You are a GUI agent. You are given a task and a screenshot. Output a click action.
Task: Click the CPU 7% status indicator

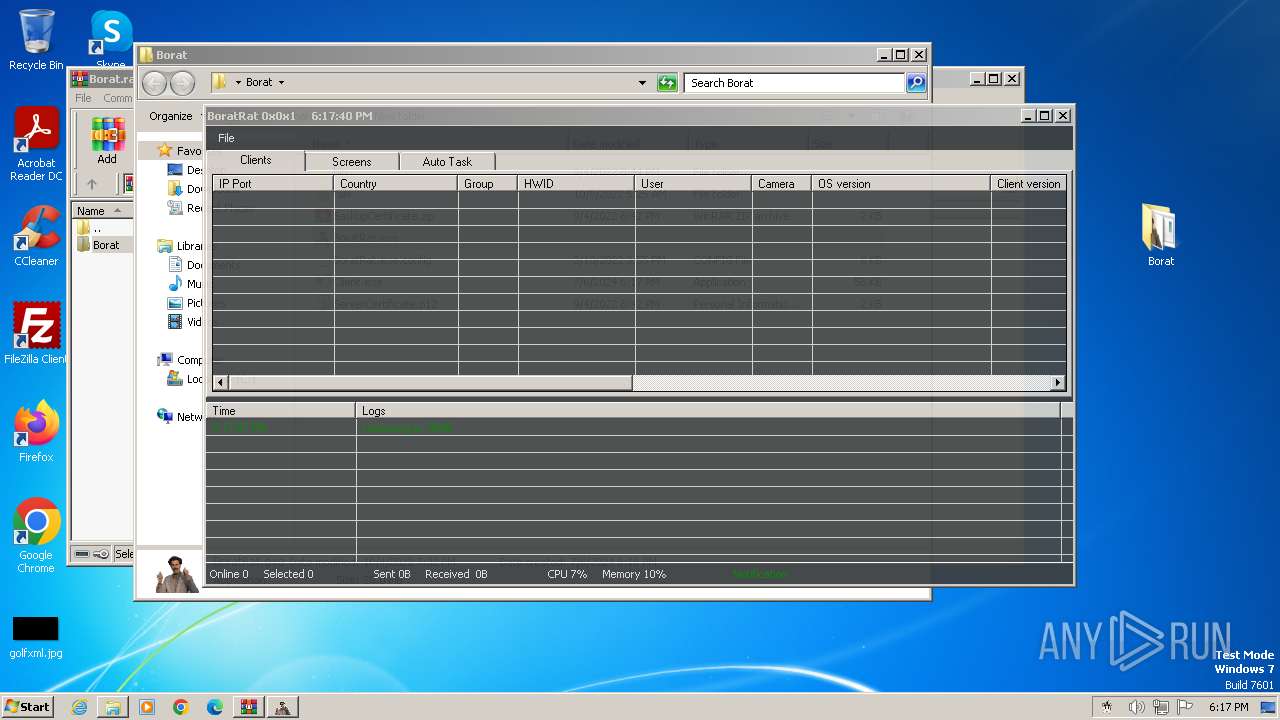(x=567, y=574)
